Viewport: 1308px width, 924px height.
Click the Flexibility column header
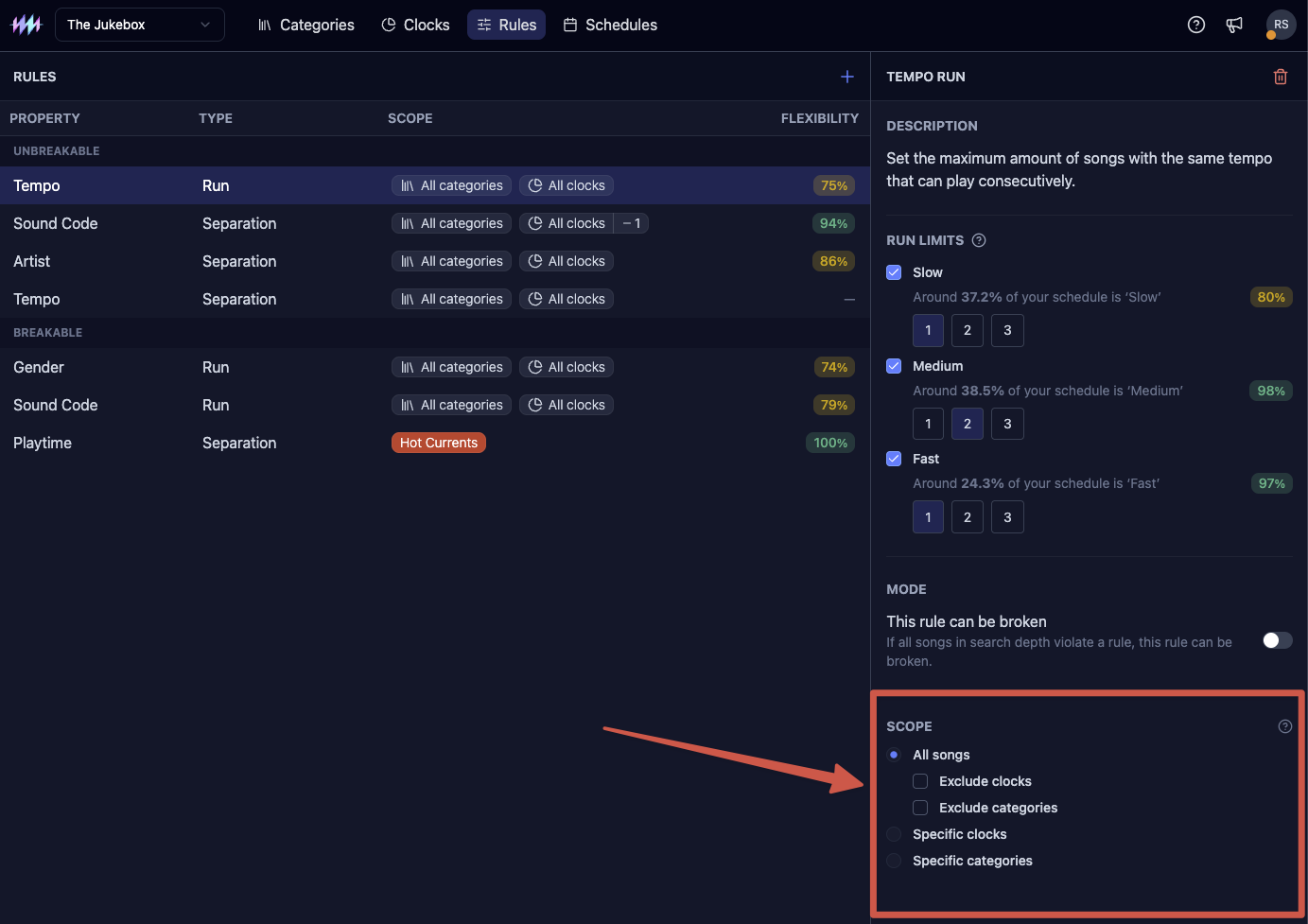820,118
